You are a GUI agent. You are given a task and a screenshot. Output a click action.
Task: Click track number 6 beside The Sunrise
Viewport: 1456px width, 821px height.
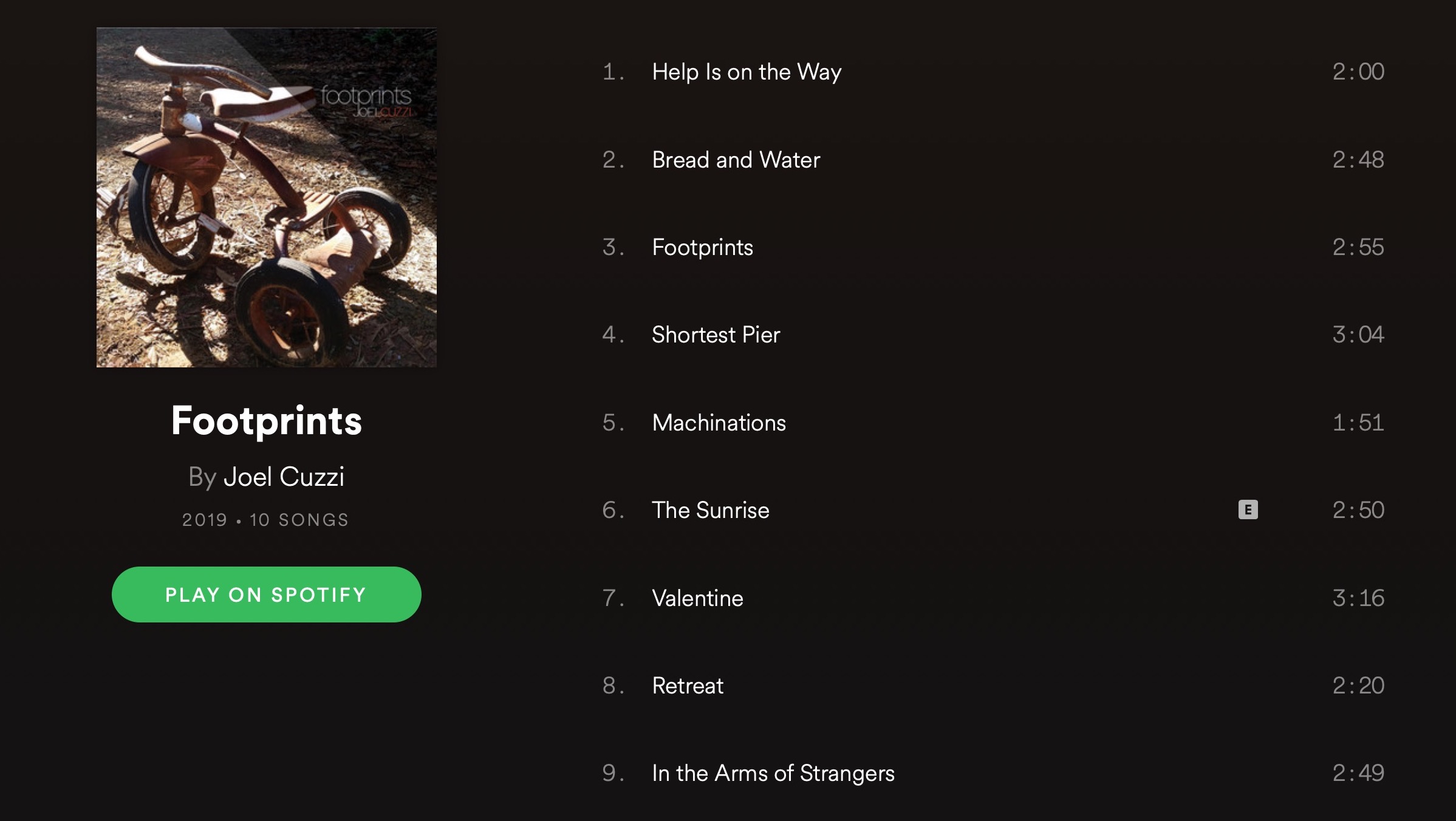[613, 510]
